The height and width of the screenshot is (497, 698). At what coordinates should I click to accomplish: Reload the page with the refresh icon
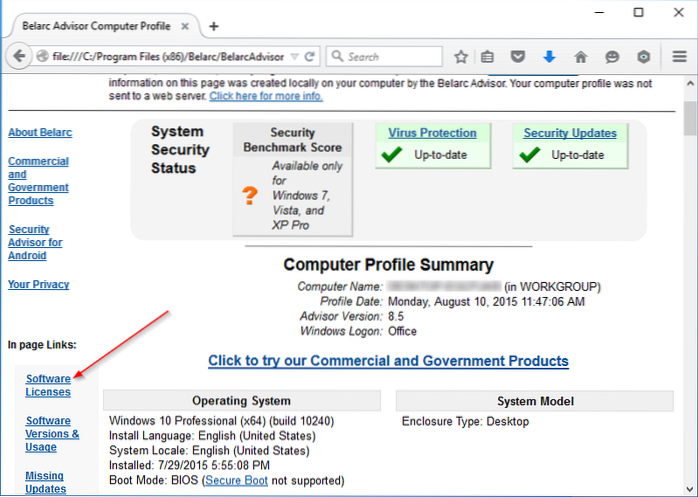(x=311, y=57)
